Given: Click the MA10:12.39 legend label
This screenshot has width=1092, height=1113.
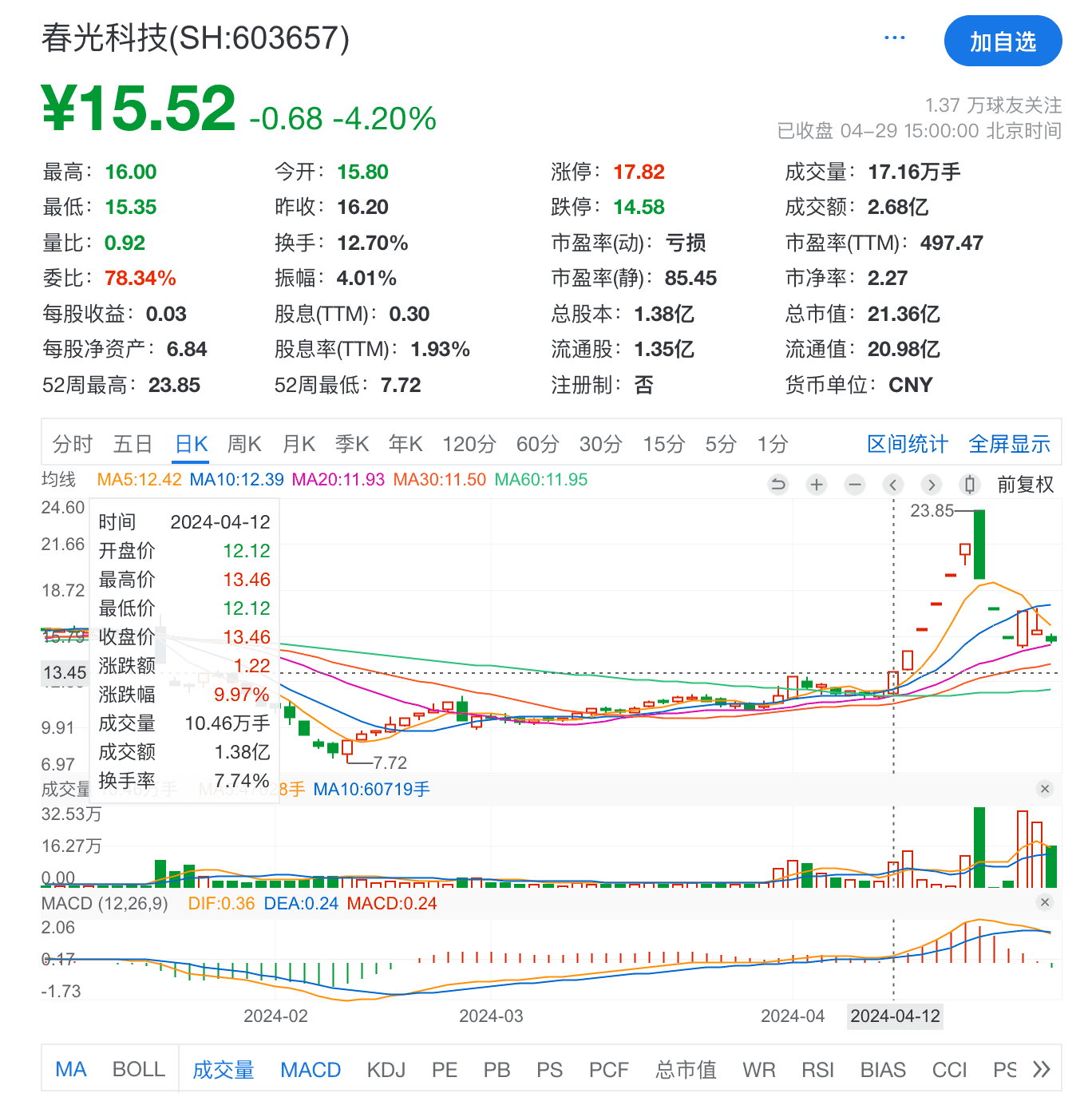Looking at the screenshot, I should point(236,480).
